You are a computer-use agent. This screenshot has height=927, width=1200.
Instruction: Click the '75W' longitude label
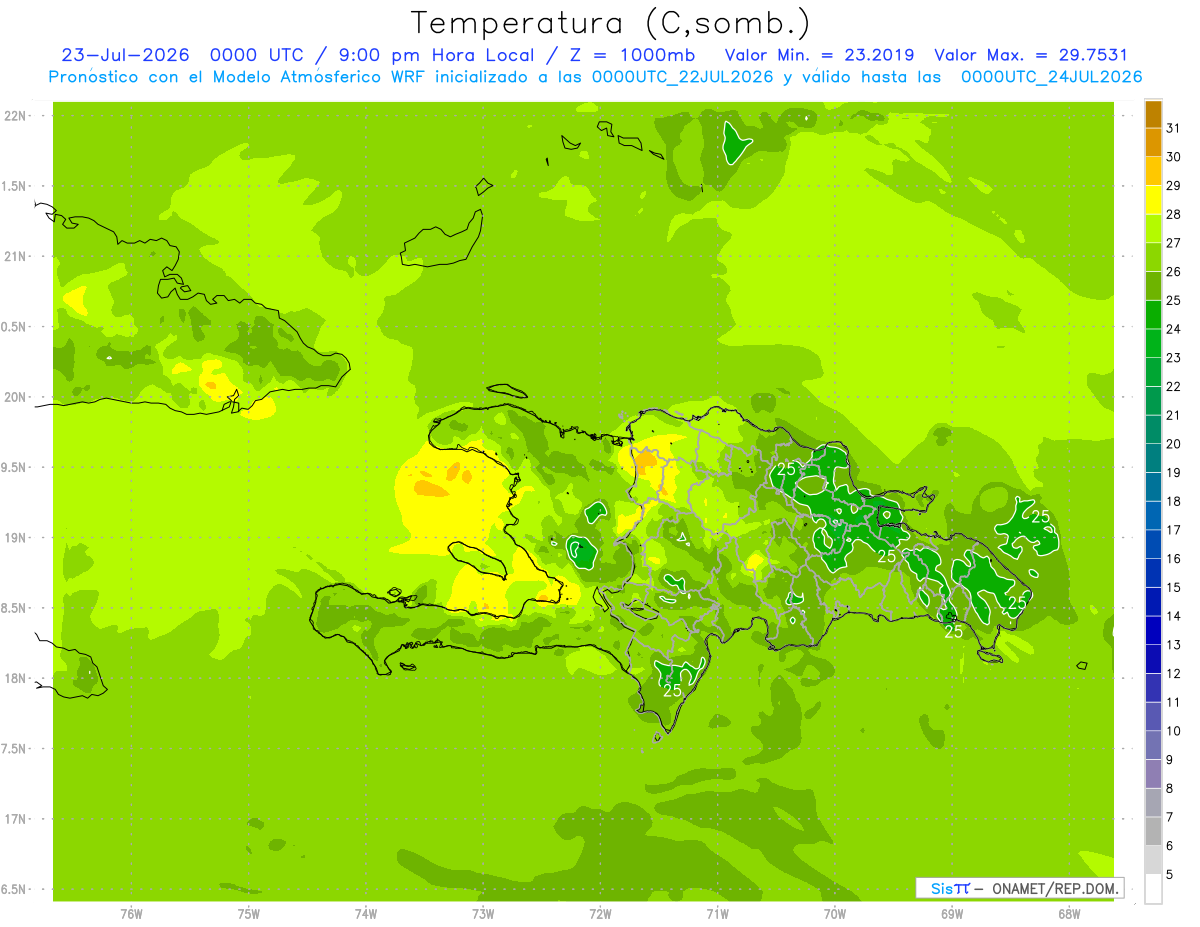(249, 913)
